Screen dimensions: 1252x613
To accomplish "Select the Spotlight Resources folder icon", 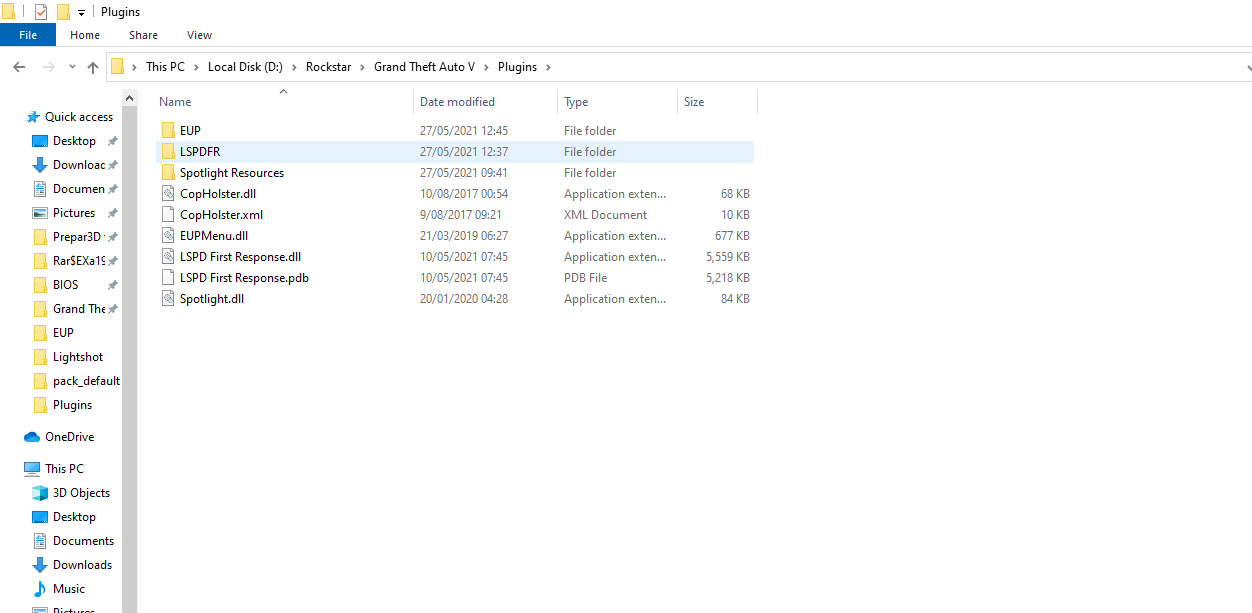I will pyautogui.click(x=168, y=173).
